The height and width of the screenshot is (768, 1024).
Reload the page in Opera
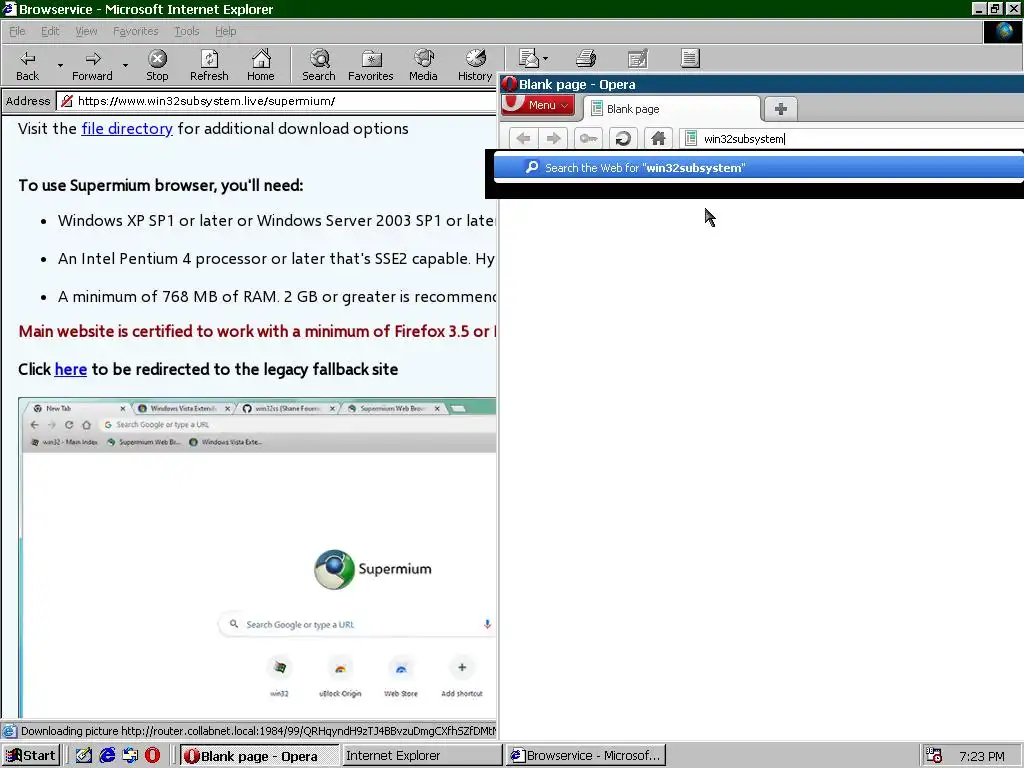click(x=623, y=138)
